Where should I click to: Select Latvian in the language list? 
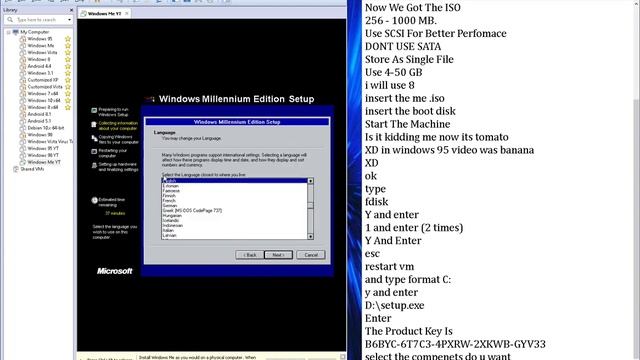[x=169, y=235]
